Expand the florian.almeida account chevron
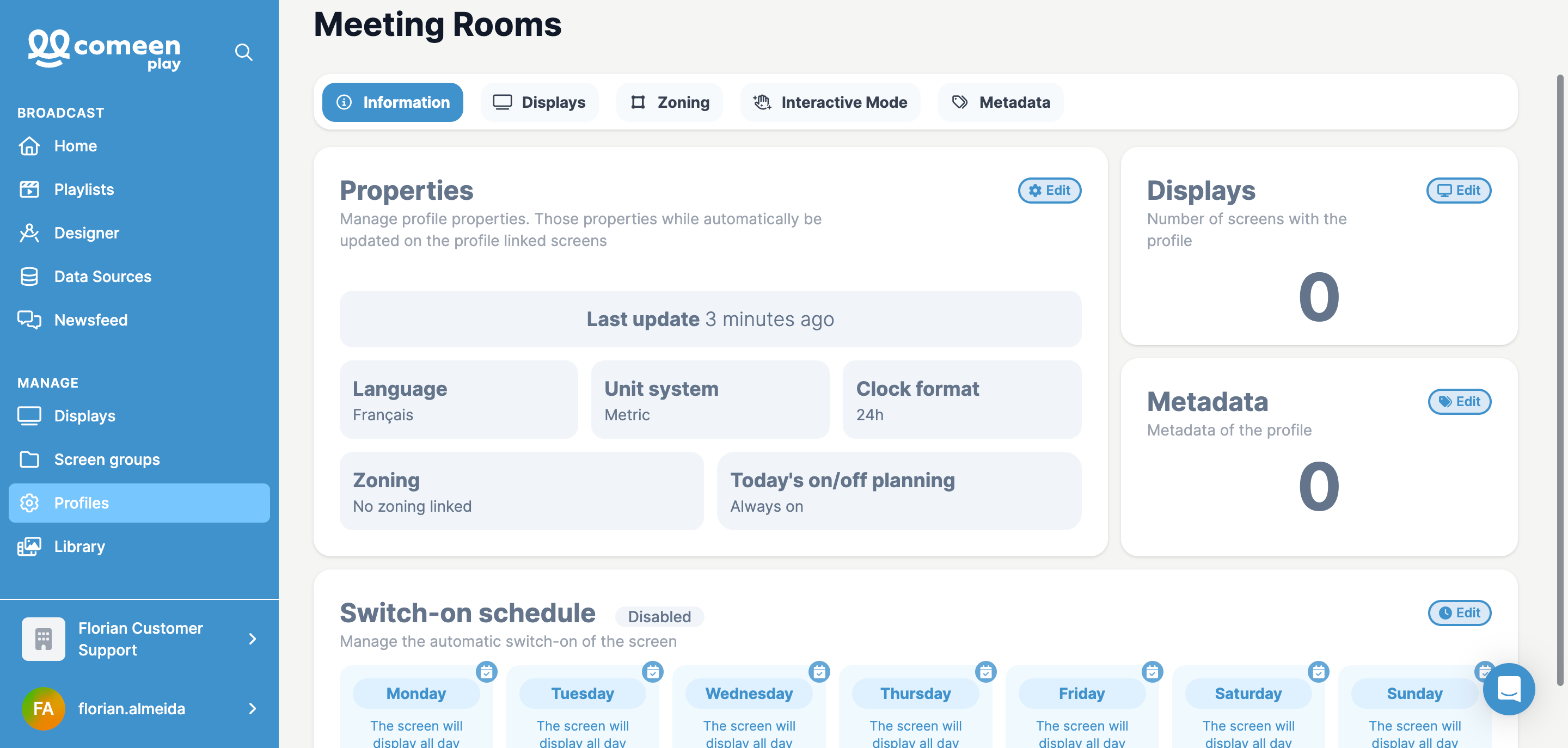Viewport: 1568px width, 748px height. tap(253, 708)
